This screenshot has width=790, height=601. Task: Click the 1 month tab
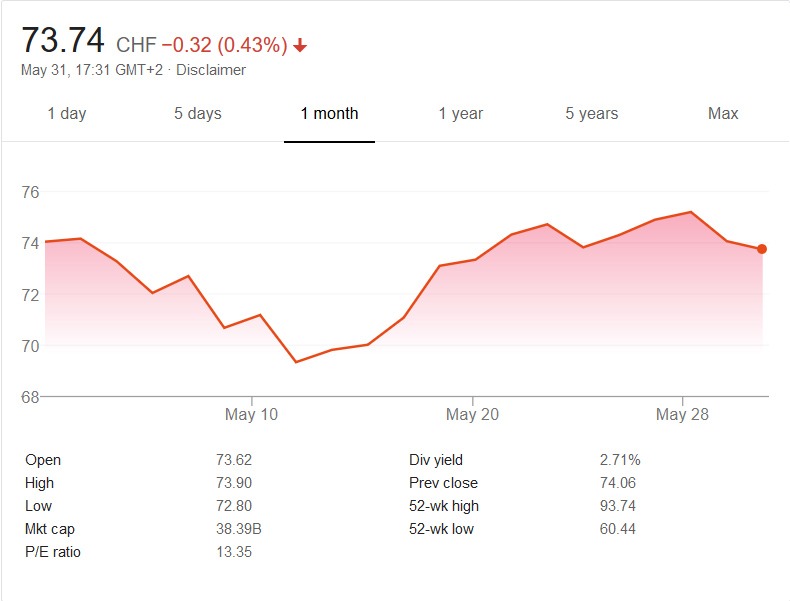pos(329,113)
